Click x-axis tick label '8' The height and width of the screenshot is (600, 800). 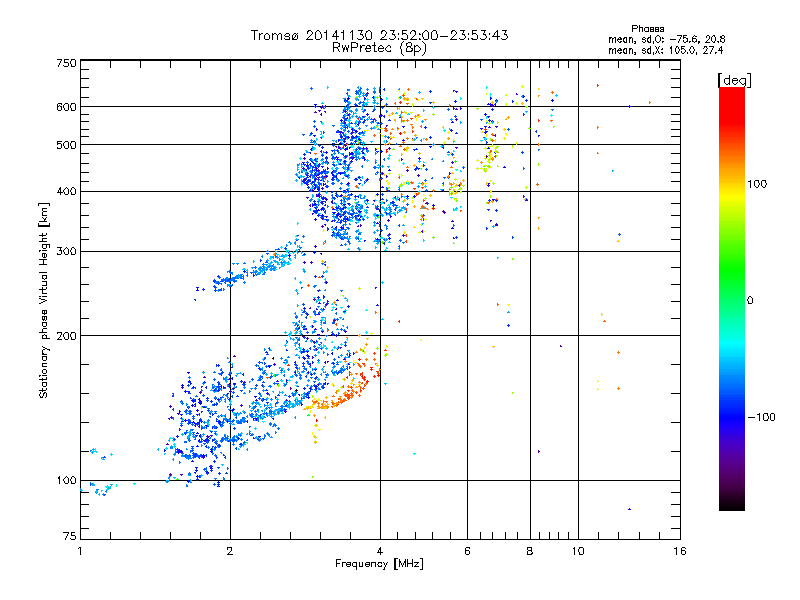click(x=530, y=551)
